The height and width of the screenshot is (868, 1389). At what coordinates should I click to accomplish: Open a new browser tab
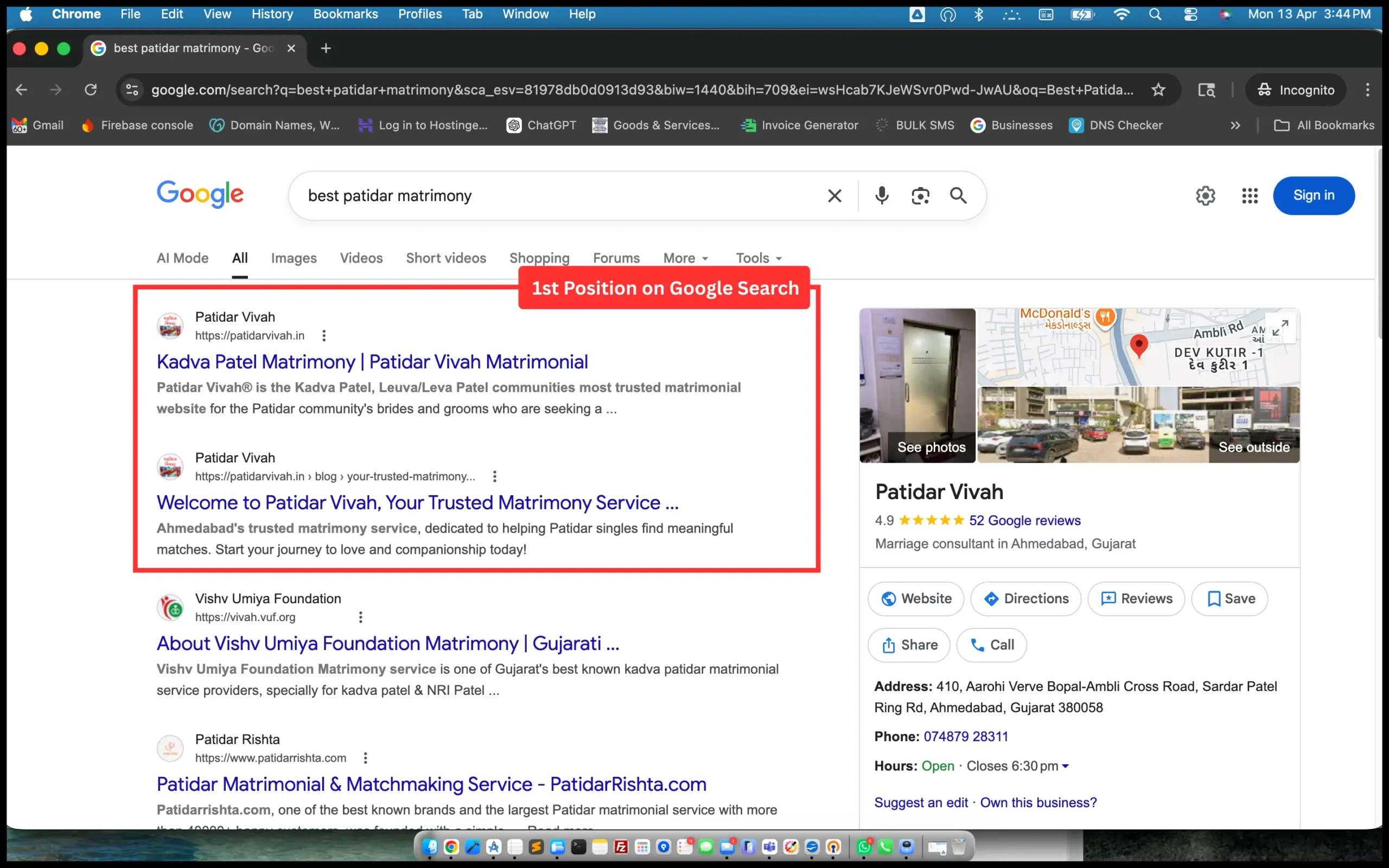326,48
